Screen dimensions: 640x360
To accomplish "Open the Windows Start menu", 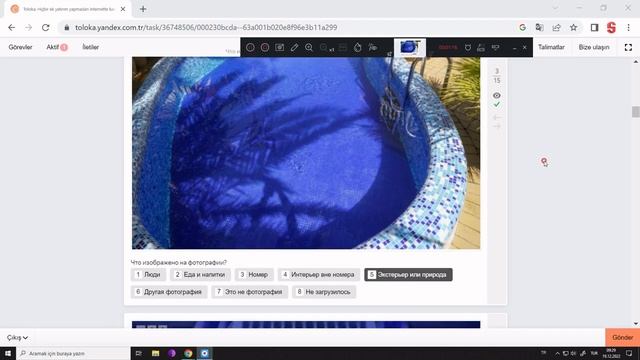I will pyautogui.click(x=8, y=353).
